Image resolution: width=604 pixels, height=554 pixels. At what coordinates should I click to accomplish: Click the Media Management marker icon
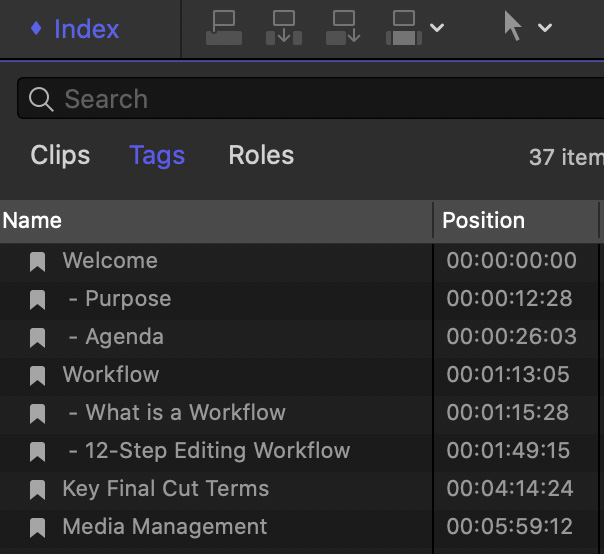click(x=37, y=528)
